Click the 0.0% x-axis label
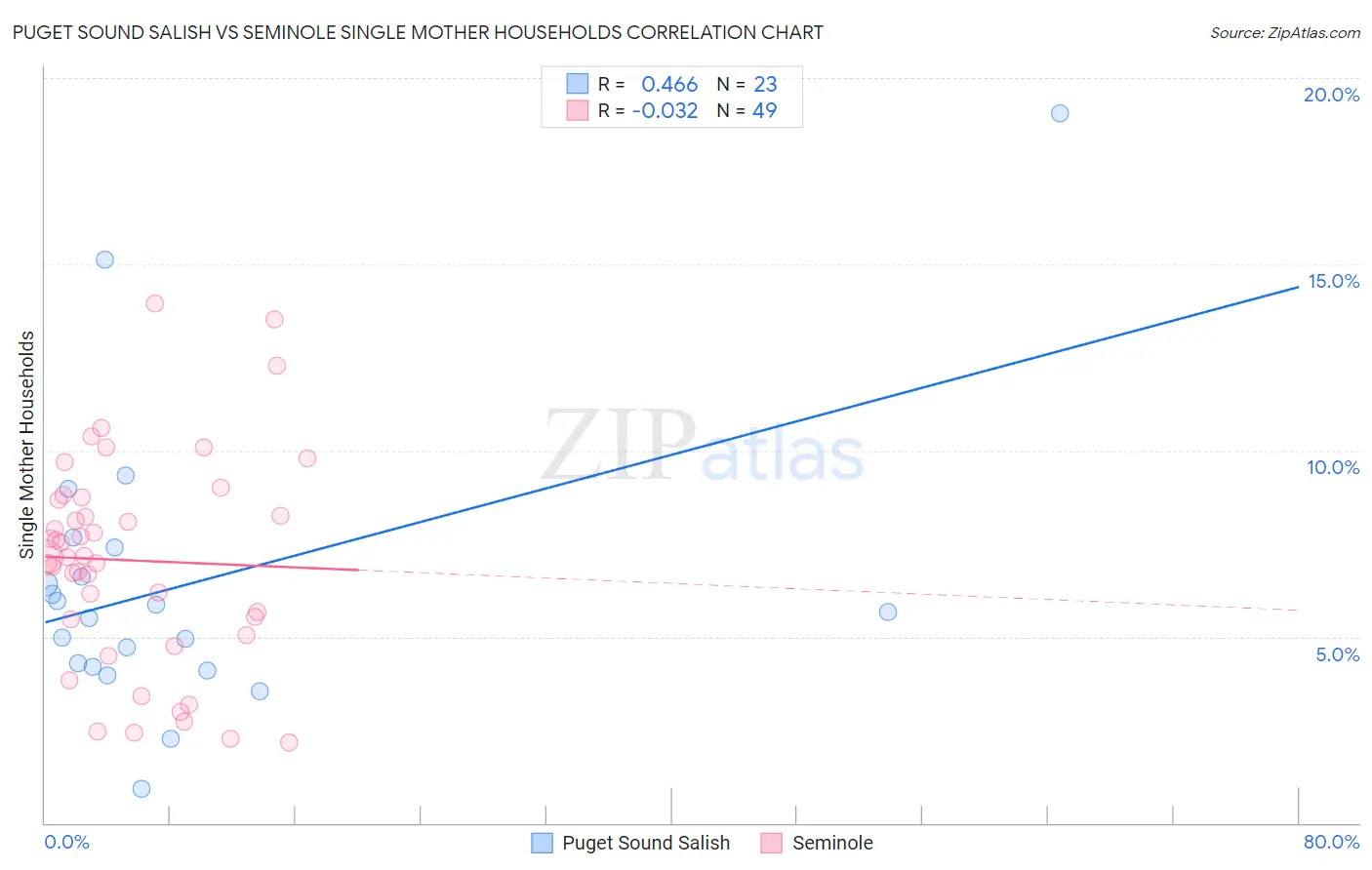The image size is (1372, 870). [x=66, y=842]
